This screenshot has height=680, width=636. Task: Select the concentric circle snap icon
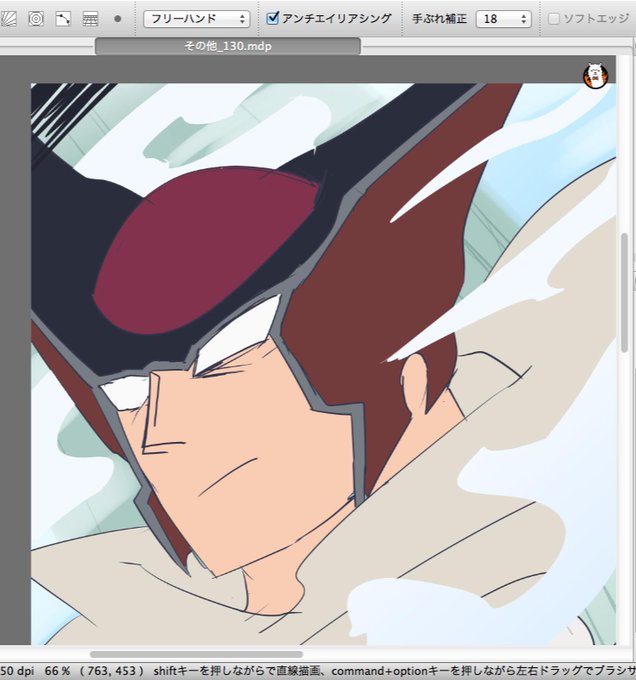[x=36, y=19]
